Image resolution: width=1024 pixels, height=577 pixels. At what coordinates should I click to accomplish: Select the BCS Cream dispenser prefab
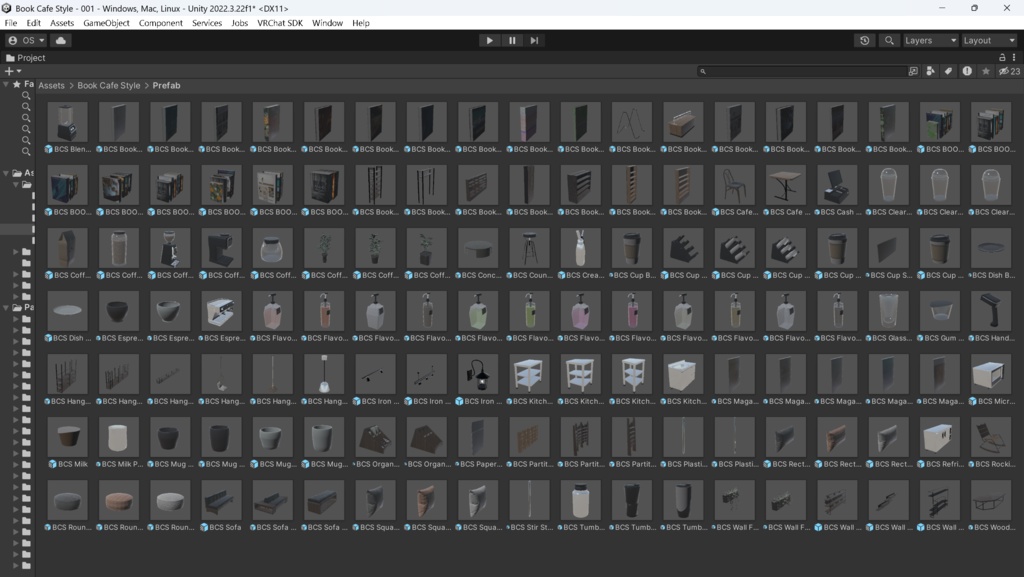point(581,248)
